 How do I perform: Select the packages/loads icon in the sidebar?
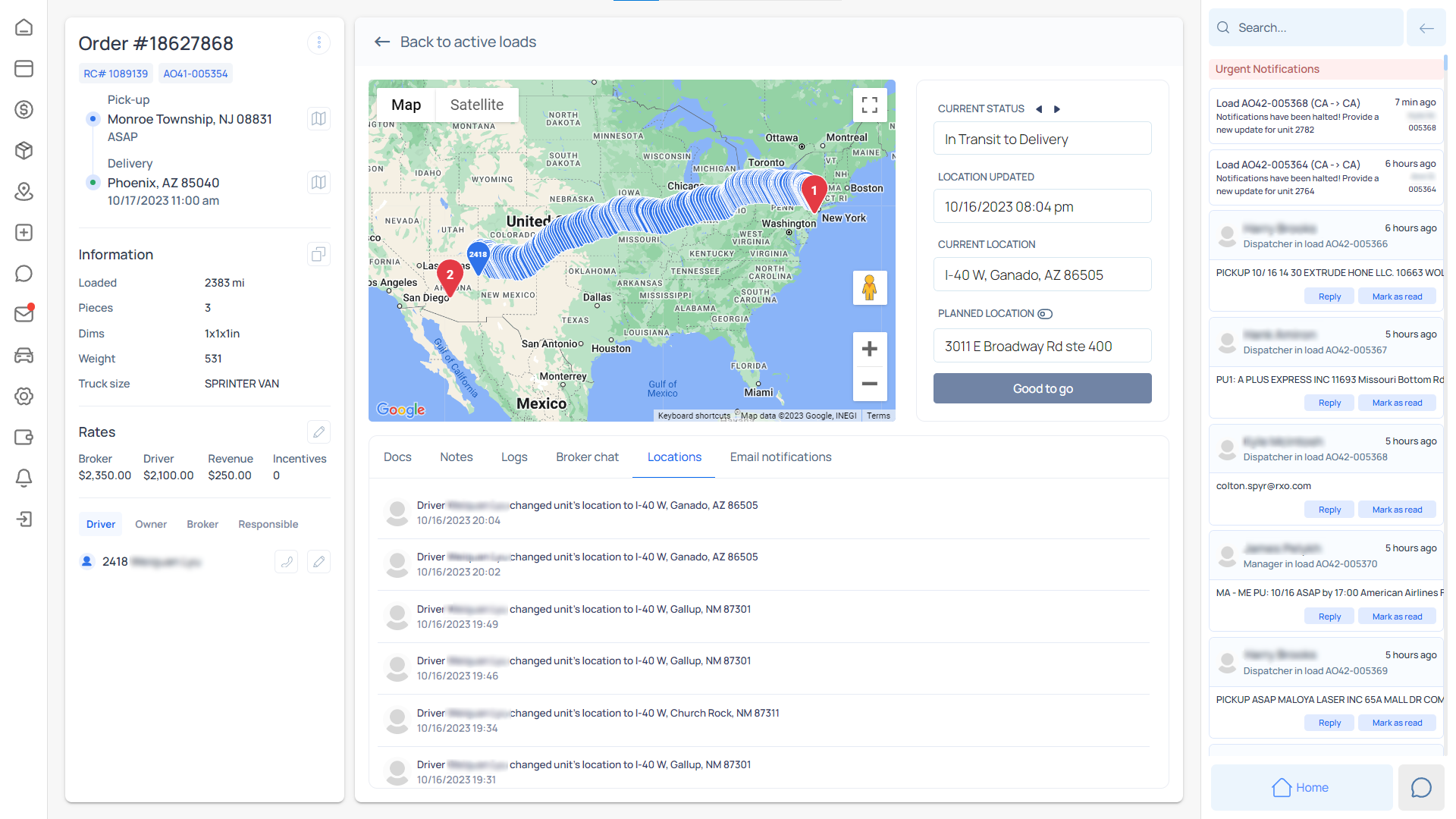pos(24,150)
